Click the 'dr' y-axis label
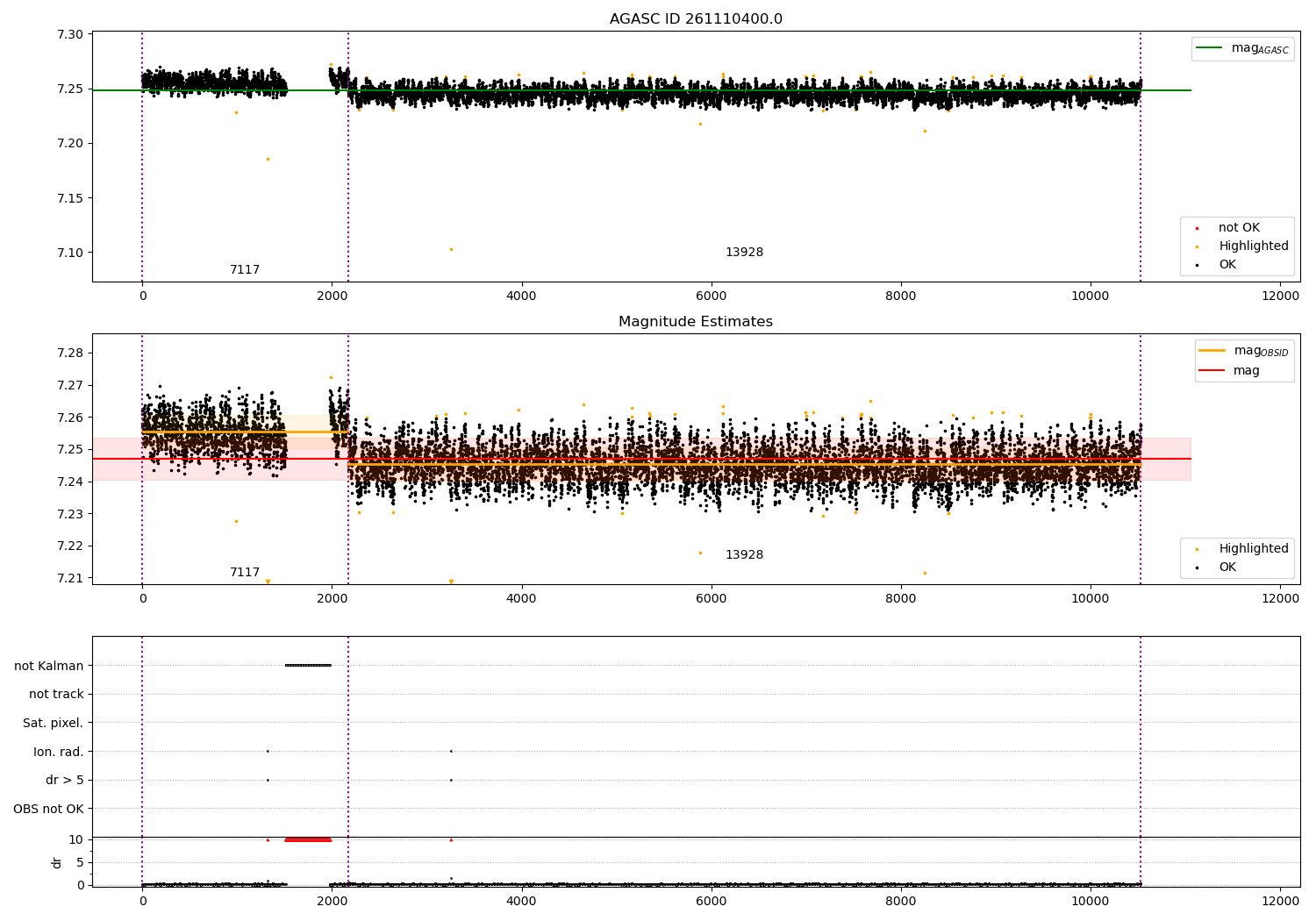 tap(57, 863)
